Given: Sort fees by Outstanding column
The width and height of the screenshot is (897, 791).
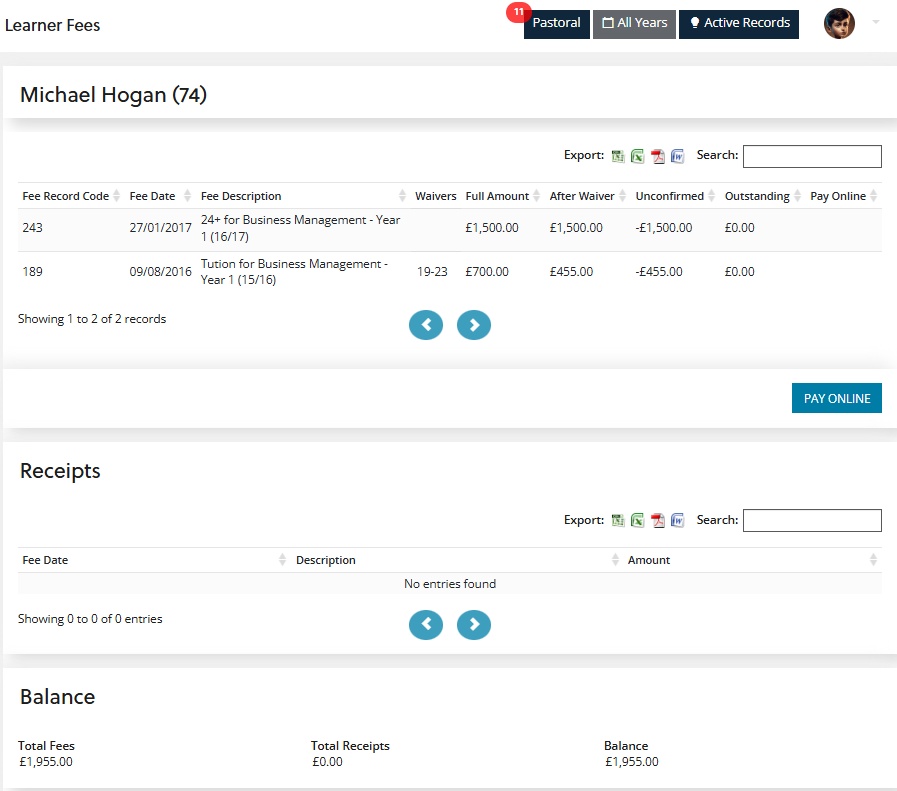Looking at the screenshot, I should 760,196.
